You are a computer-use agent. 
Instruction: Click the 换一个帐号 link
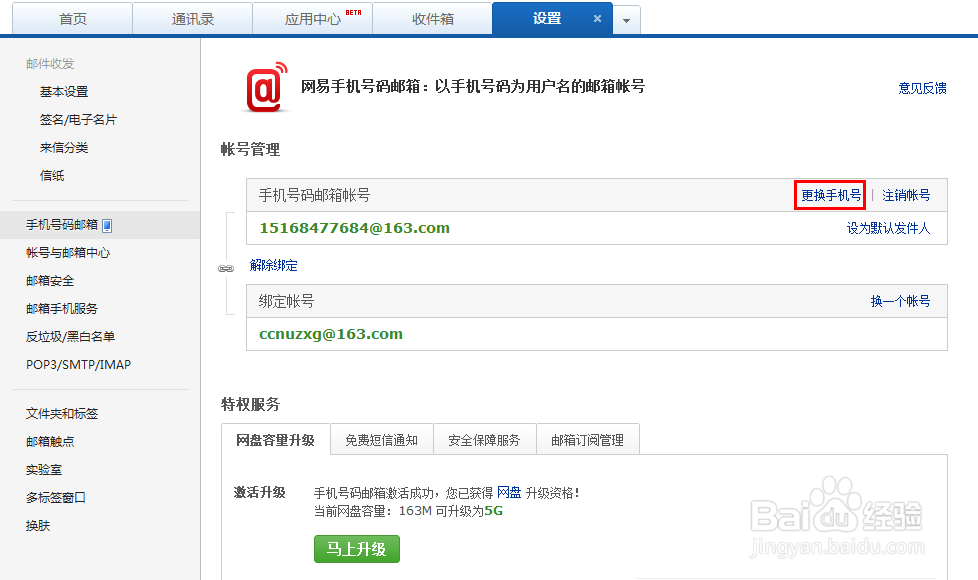pos(901,301)
